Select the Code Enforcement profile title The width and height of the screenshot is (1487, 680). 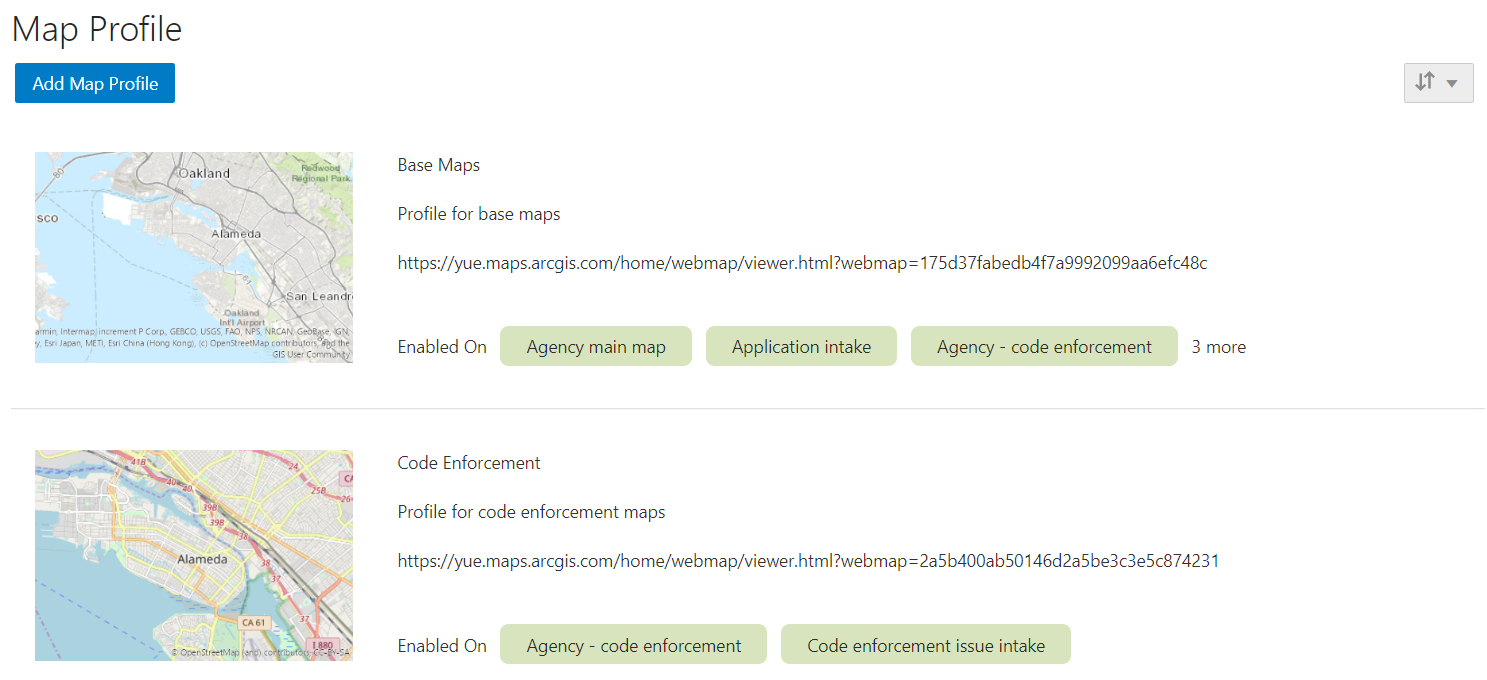pyautogui.click(x=468, y=462)
